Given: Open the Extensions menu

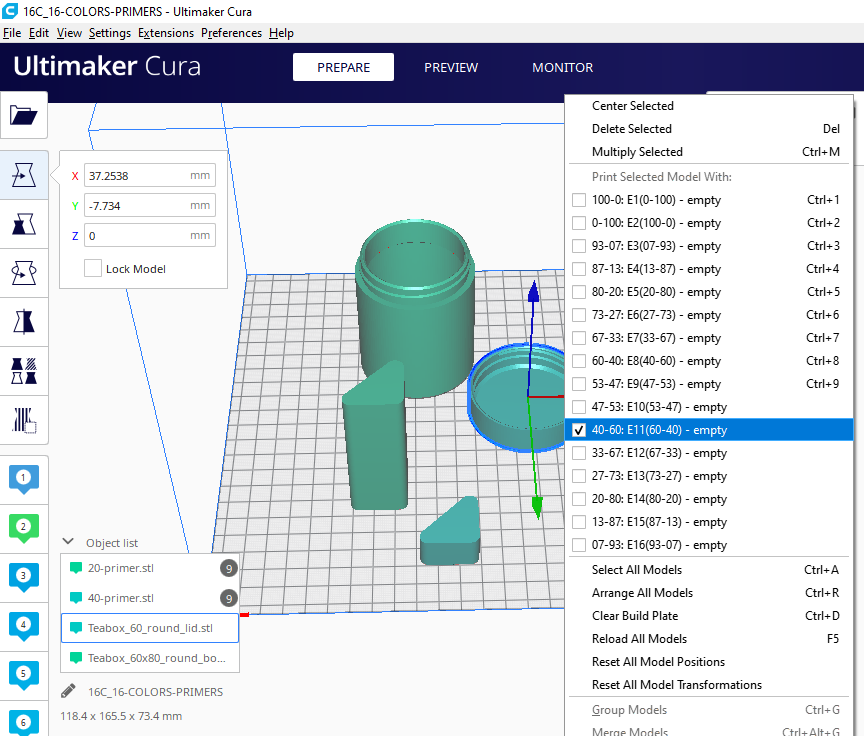Looking at the screenshot, I should pos(166,33).
